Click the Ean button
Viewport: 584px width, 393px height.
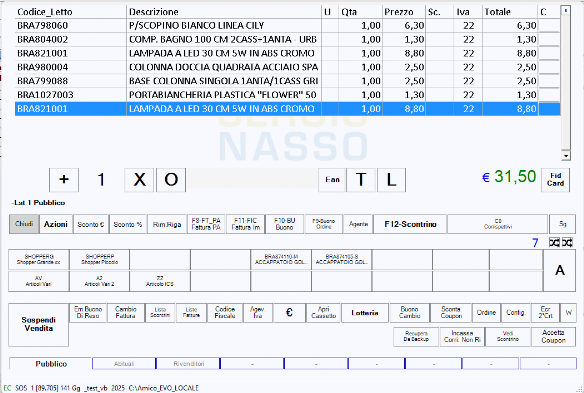(332, 180)
